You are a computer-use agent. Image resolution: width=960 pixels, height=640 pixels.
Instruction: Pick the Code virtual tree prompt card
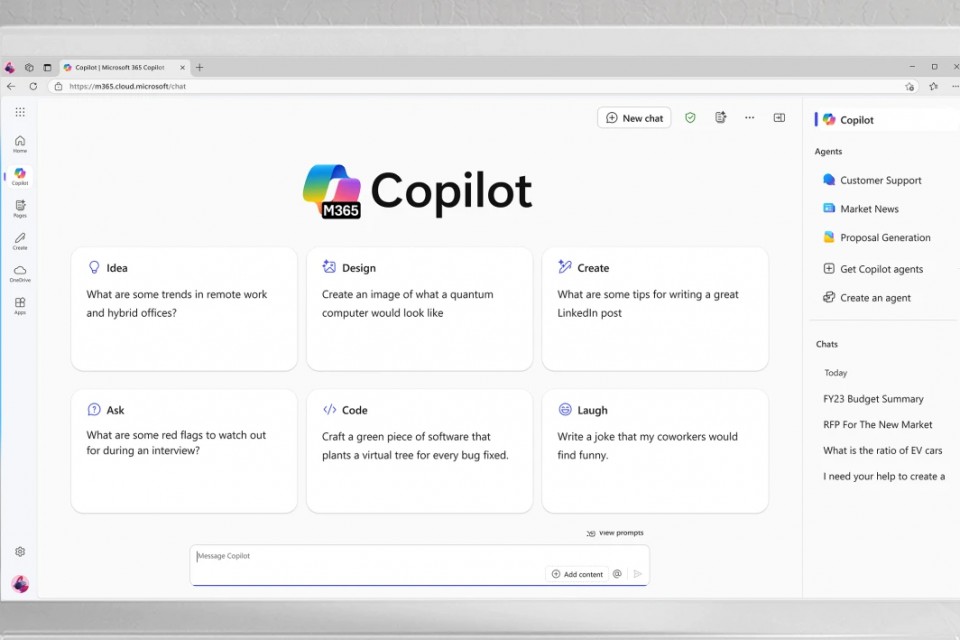[419, 451]
